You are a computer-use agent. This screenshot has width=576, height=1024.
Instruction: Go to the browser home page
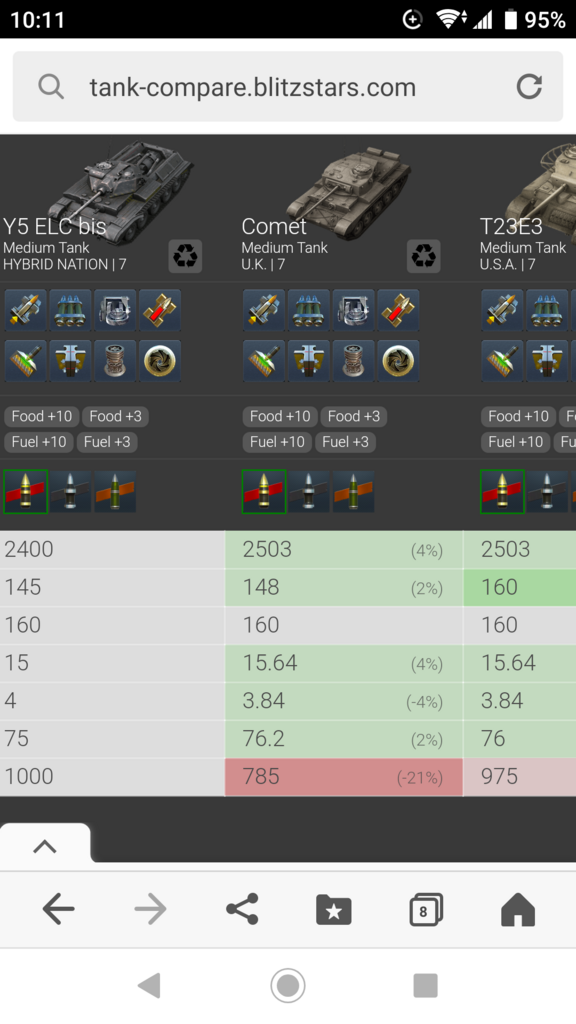tap(518, 909)
